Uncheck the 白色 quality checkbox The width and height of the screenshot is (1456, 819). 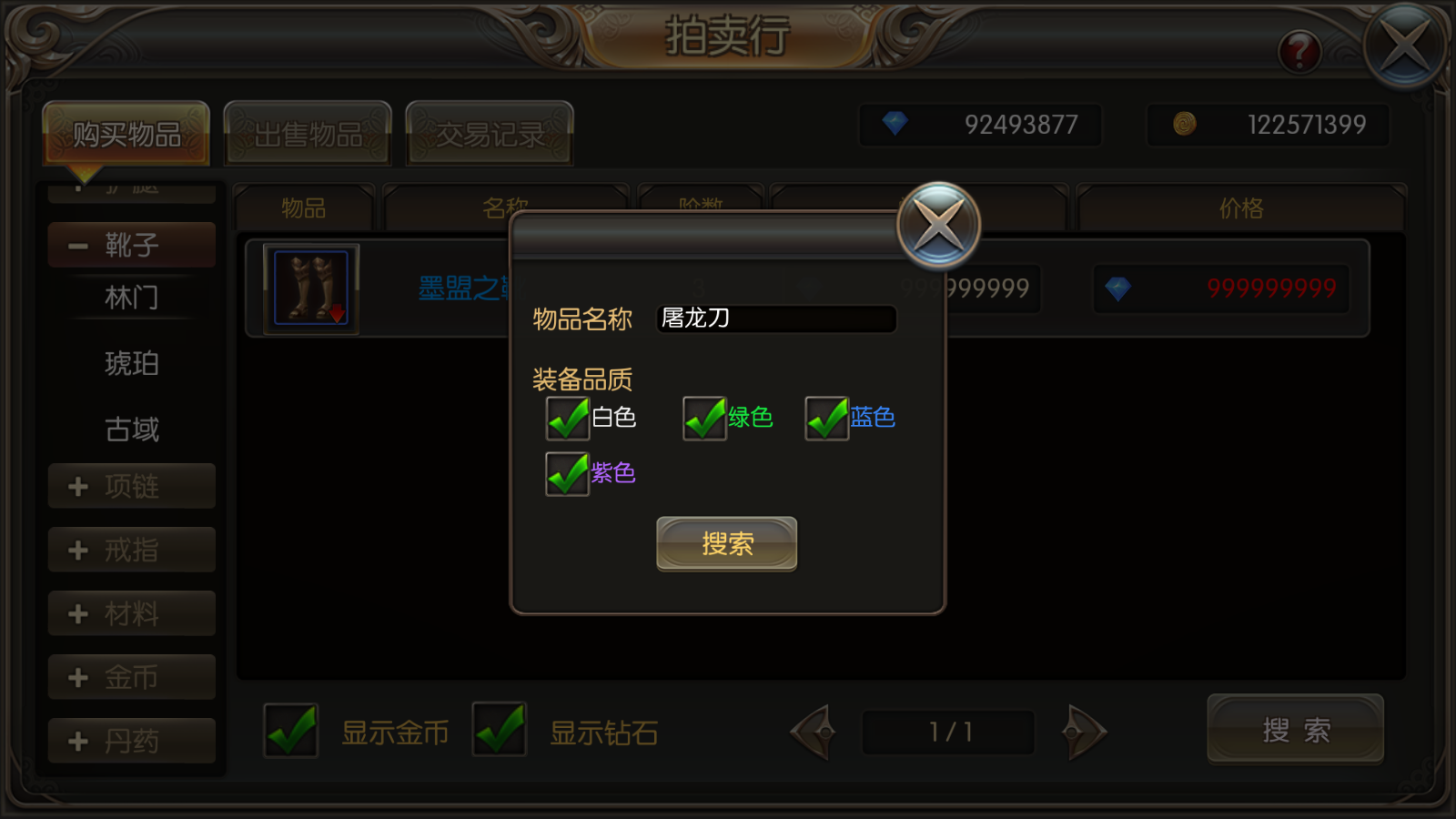click(567, 419)
